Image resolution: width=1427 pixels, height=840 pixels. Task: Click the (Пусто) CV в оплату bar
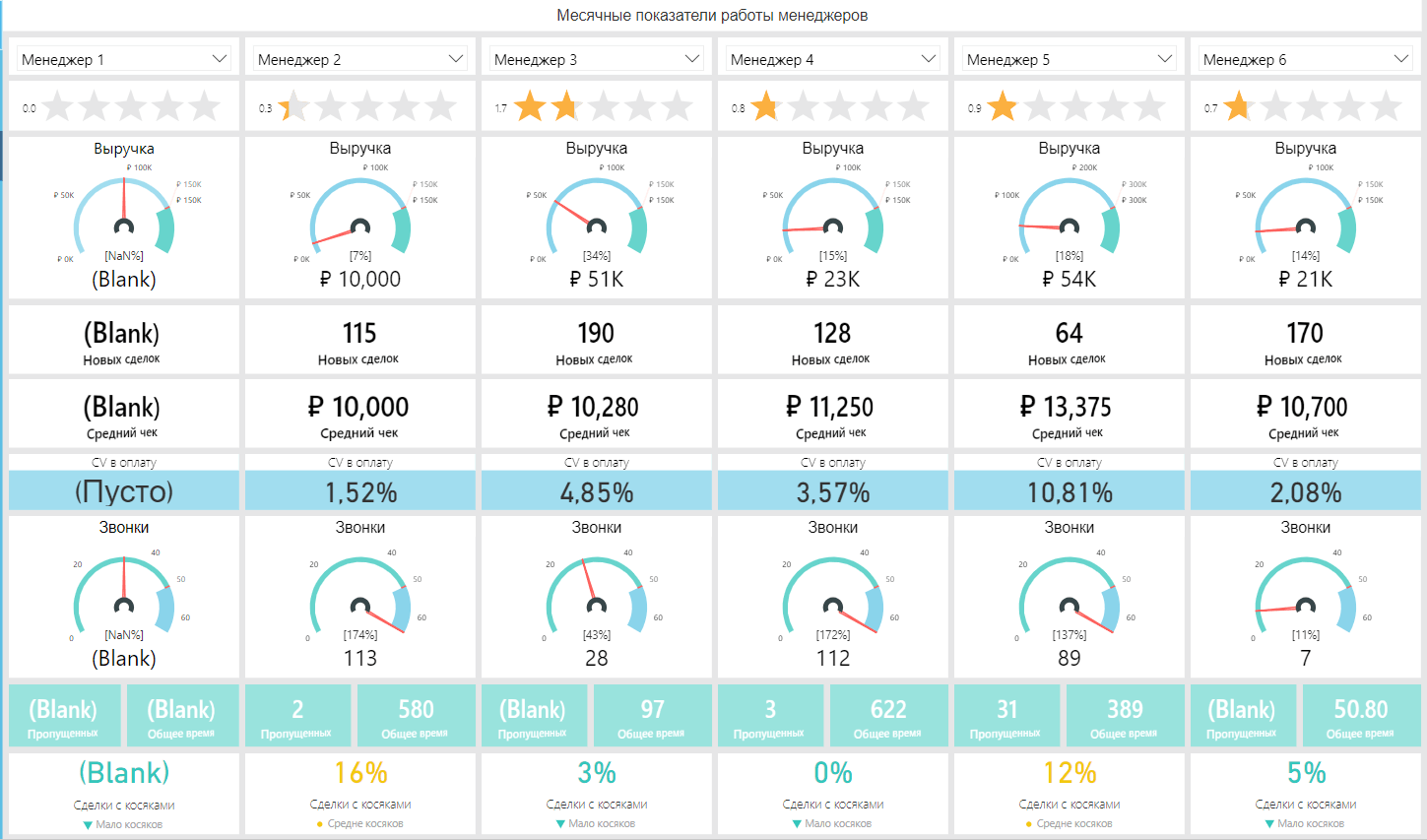click(x=124, y=490)
